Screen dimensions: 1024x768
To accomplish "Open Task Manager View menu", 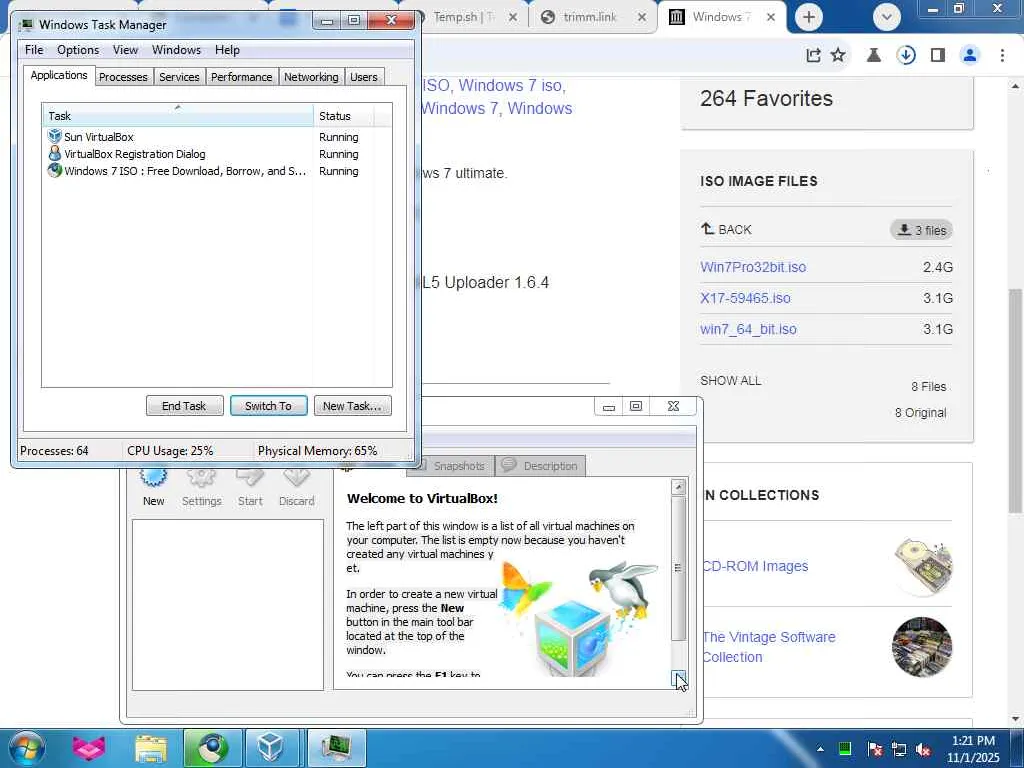I will coord(125,50).
